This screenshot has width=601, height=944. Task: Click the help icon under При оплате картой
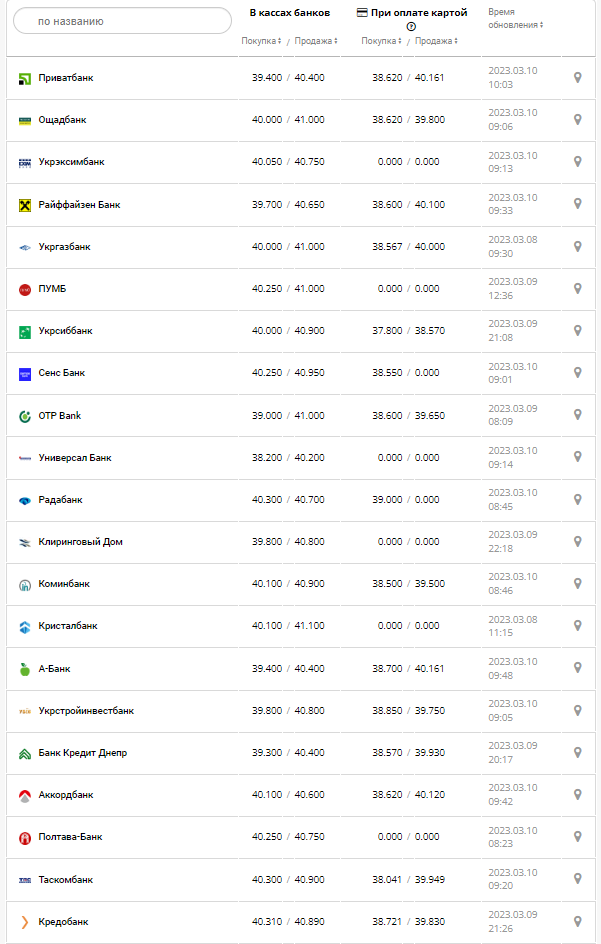click(411, 26)
